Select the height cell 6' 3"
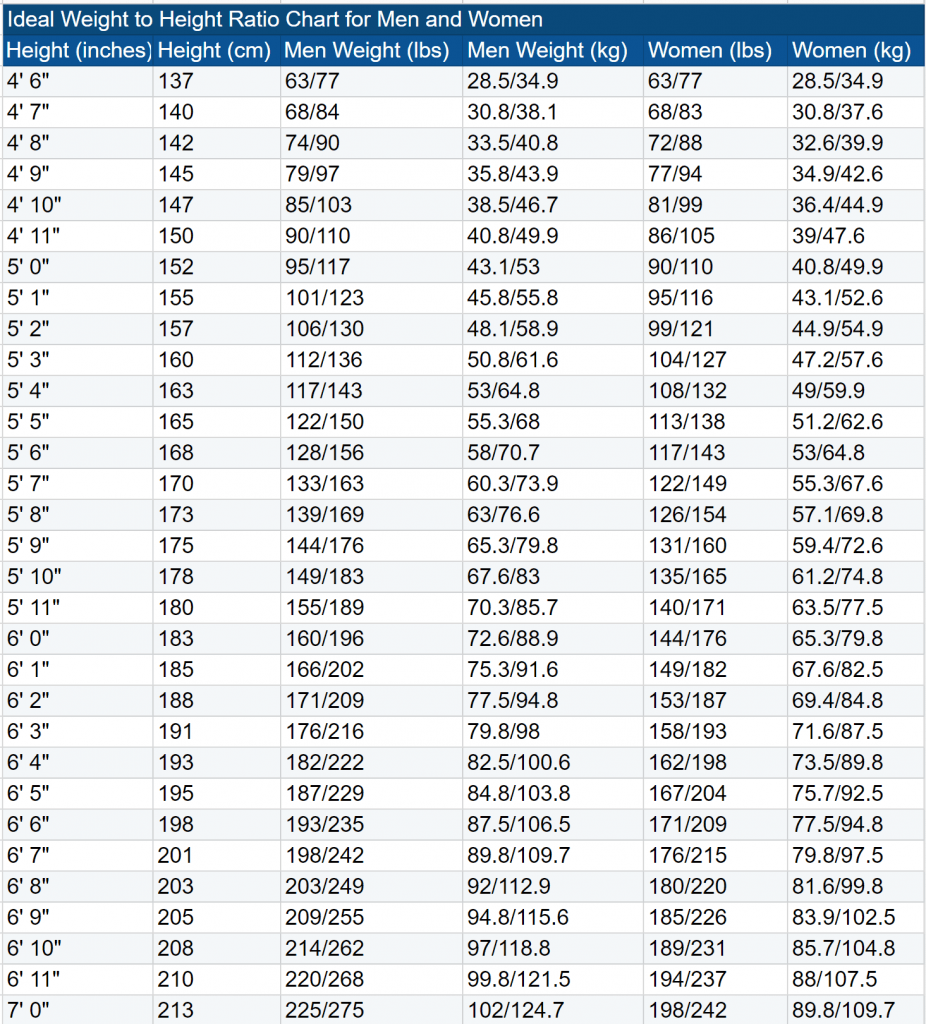926x1024 pixels. coord(78,731)
